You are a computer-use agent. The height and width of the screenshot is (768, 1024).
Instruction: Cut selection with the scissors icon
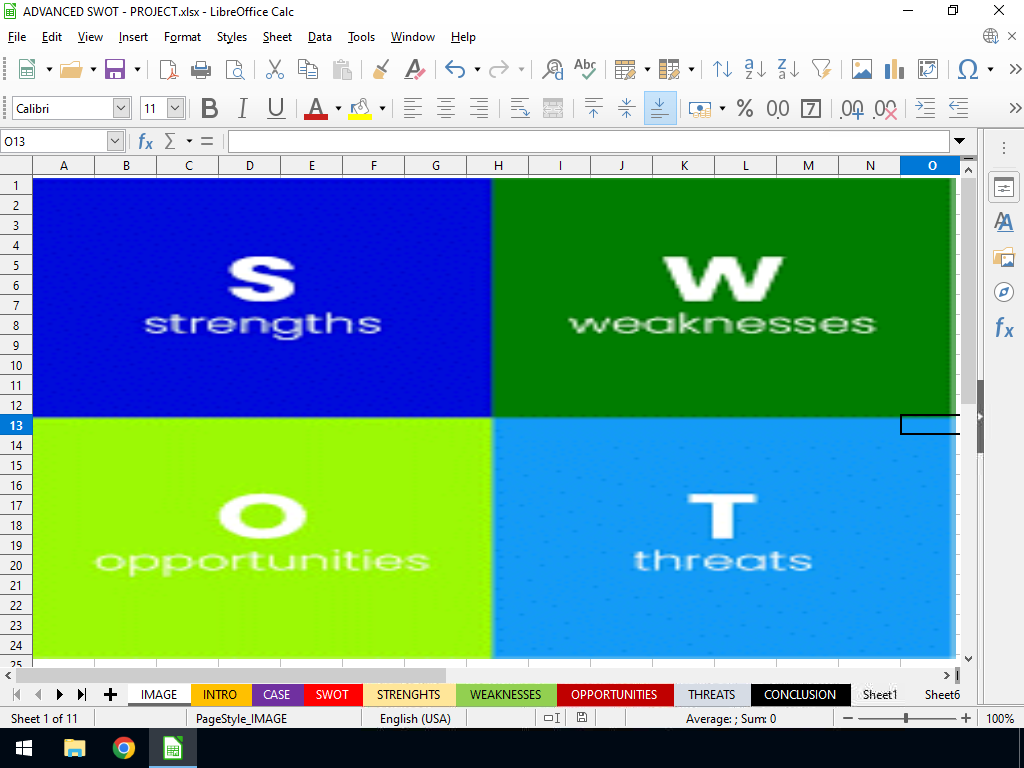coord(275,69)
